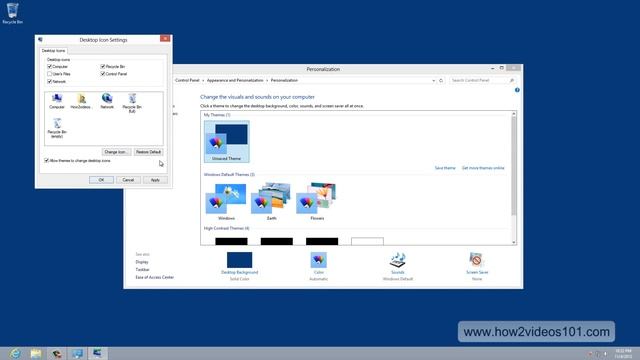Expand the arrow after Control Panel breadcrumb
This screenshot has width=640, height=360.
[203, 80]
